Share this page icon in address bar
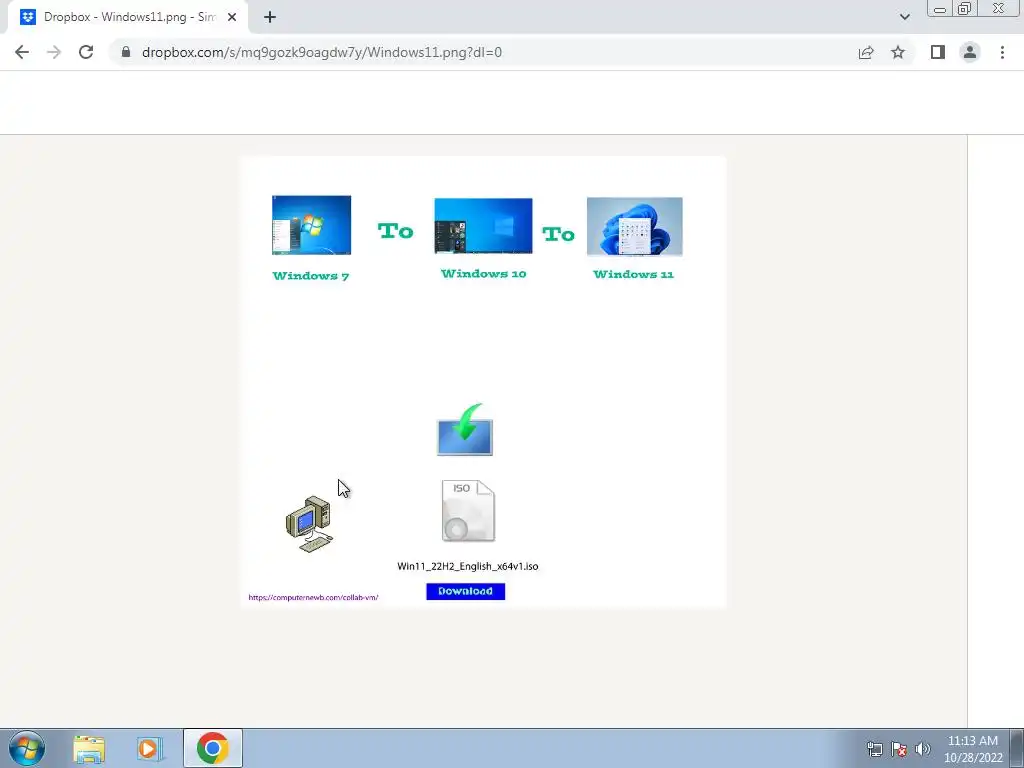 (866, 52)
